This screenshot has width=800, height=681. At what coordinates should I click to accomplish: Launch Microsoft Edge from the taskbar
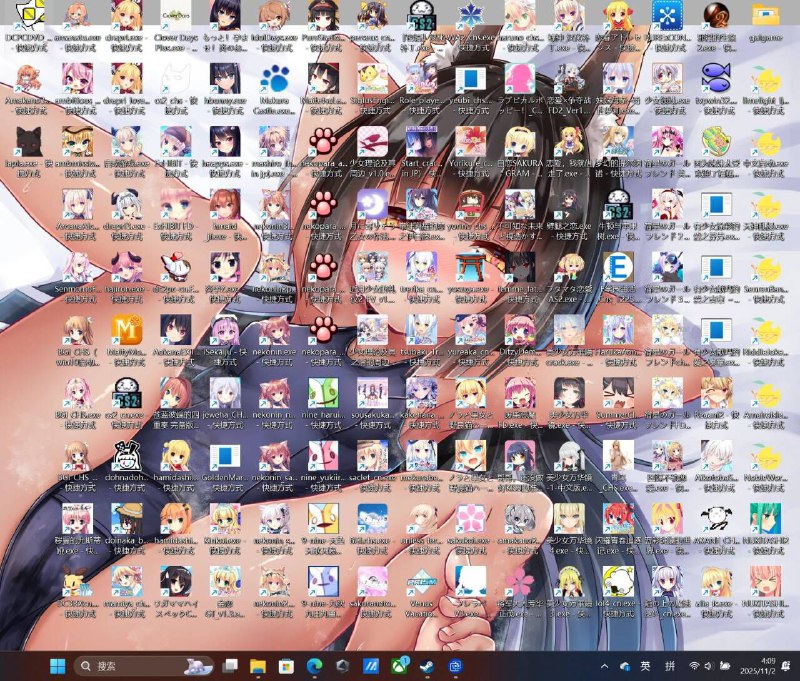point(314,666)
